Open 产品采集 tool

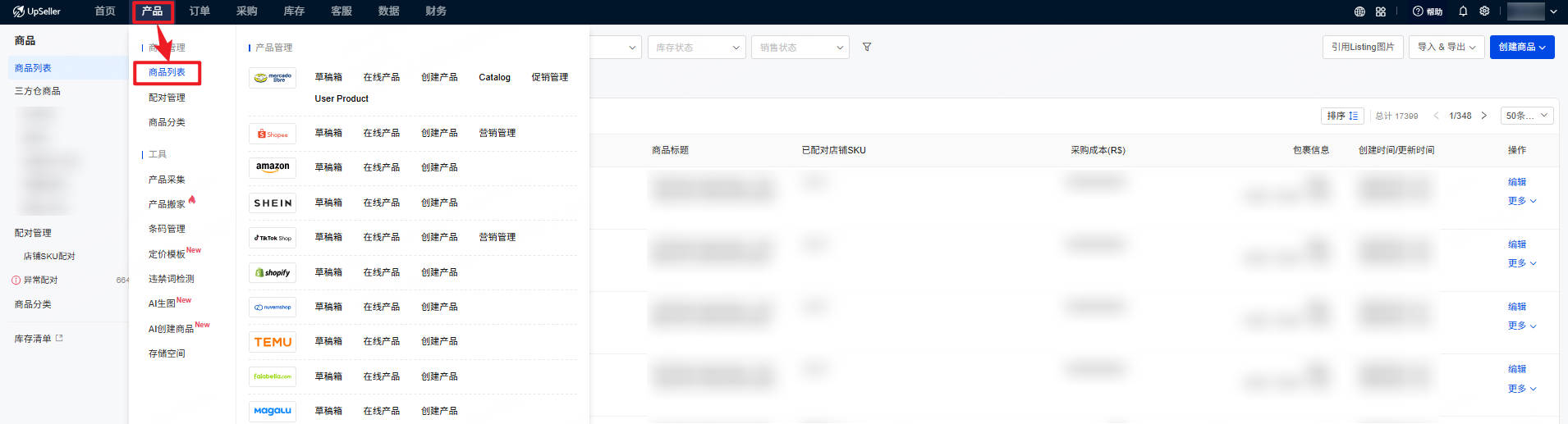(167, 180)
